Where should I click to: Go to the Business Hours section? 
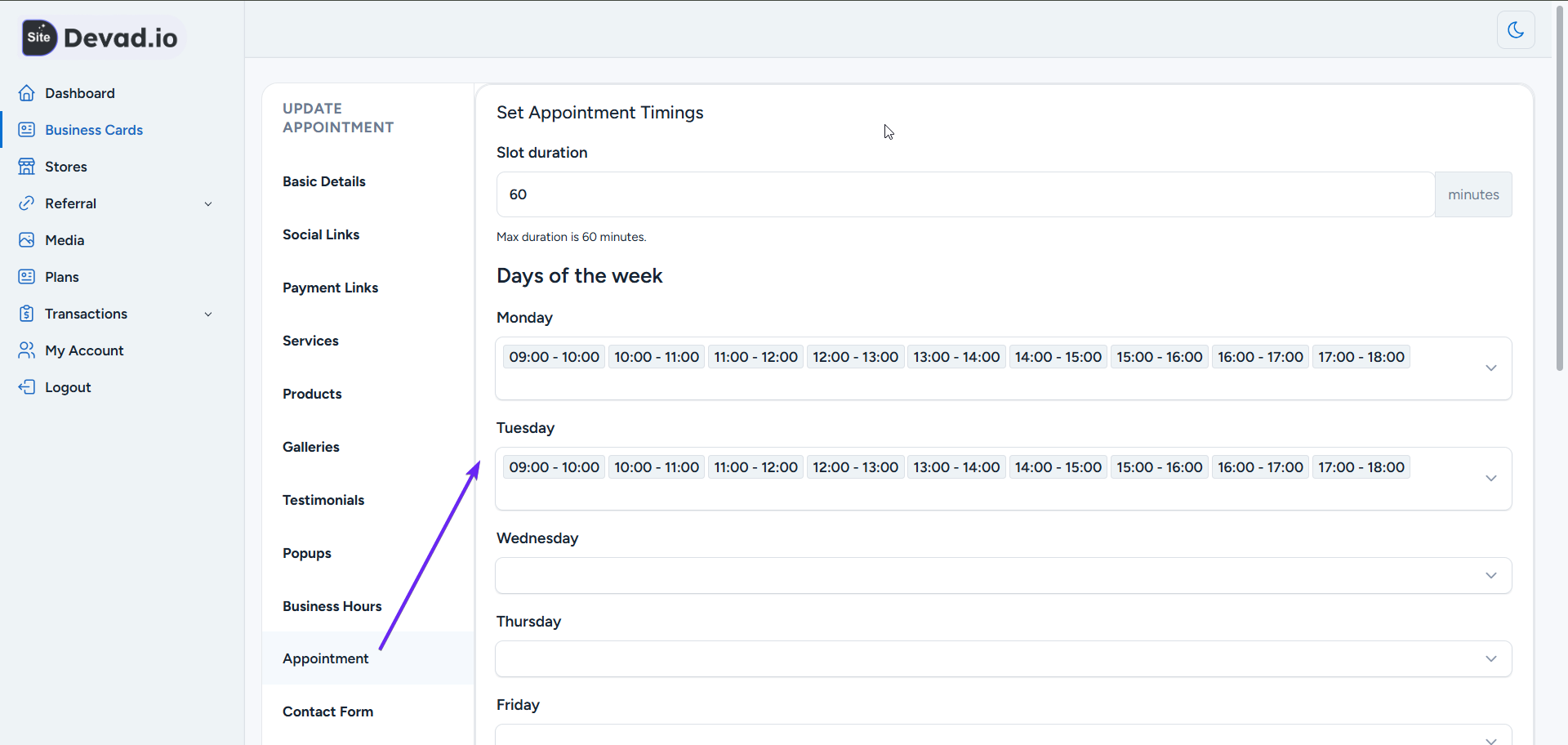point(332,606)
